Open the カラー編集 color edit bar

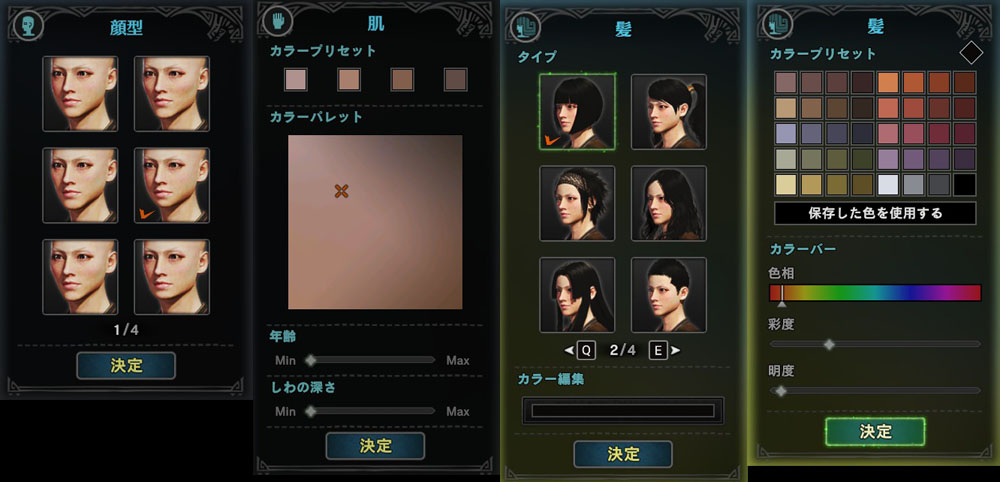click(622, 411)
